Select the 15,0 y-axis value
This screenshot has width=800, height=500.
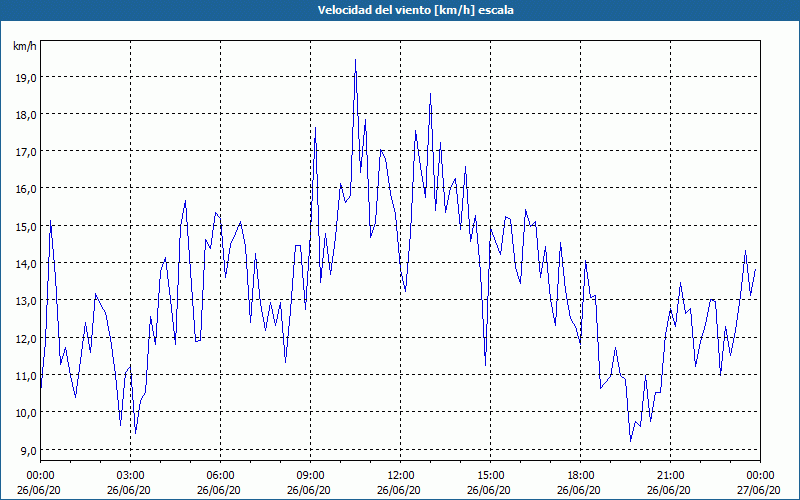pyautogui.click(x=26, y=227)
